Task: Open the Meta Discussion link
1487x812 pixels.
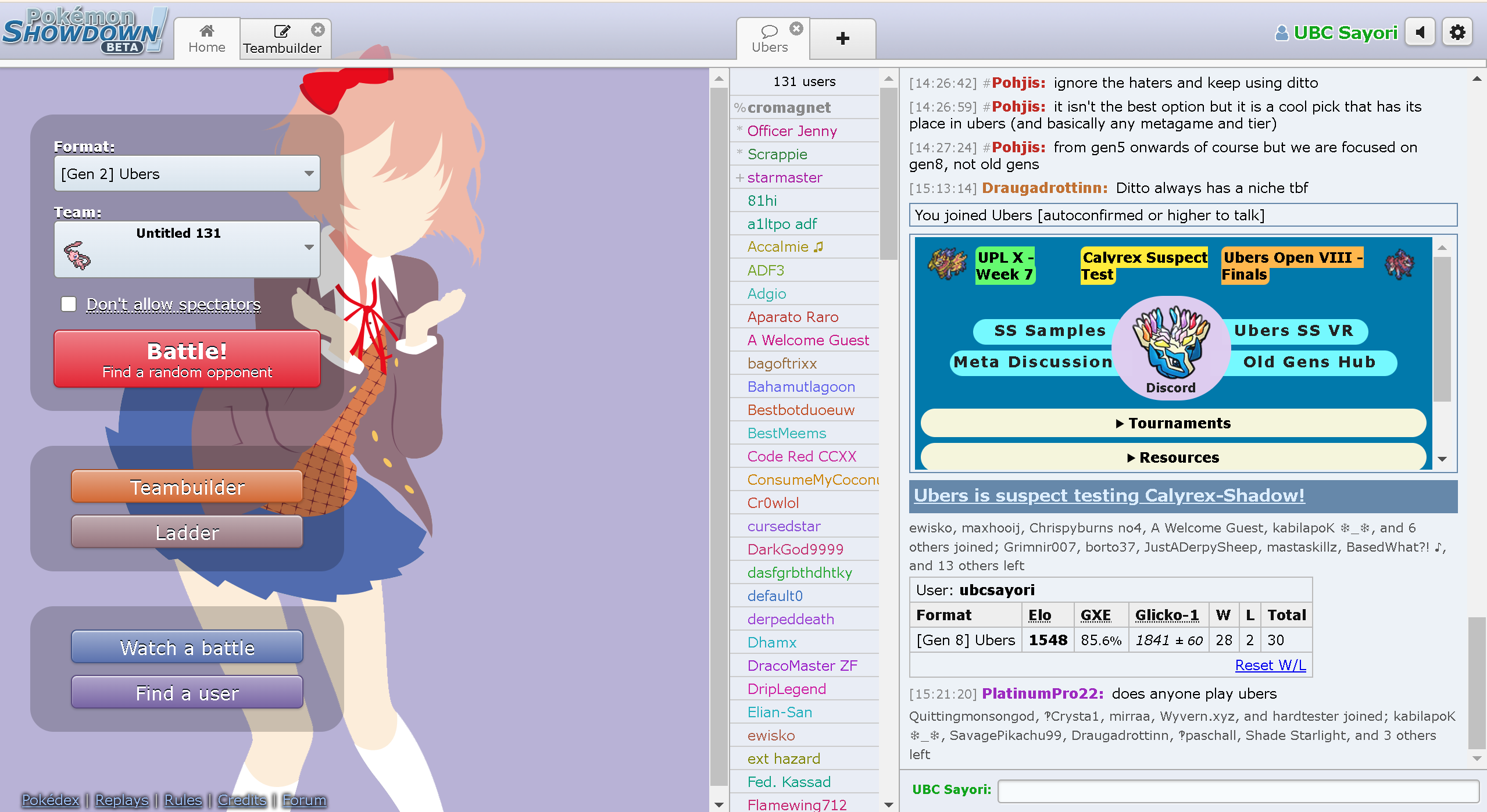Action: click(x=1034, y=362)
